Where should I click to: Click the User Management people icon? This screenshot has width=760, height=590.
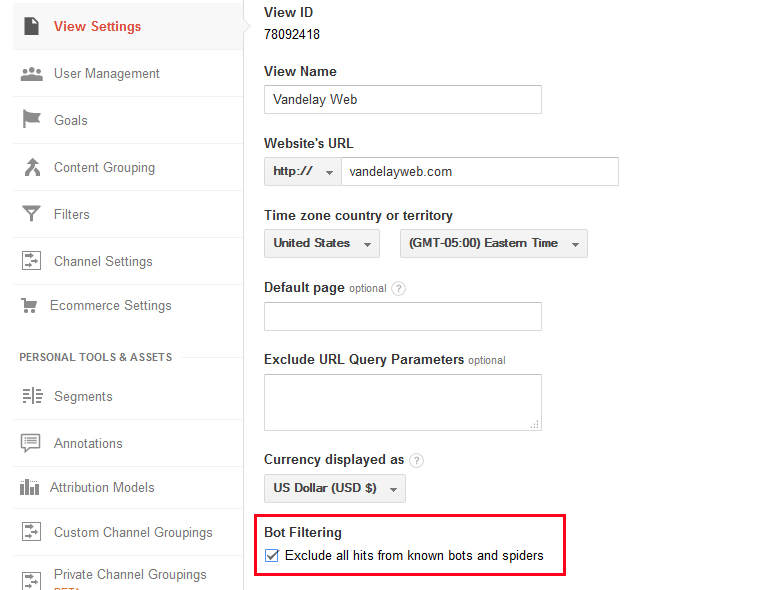[x=32, y=74]
